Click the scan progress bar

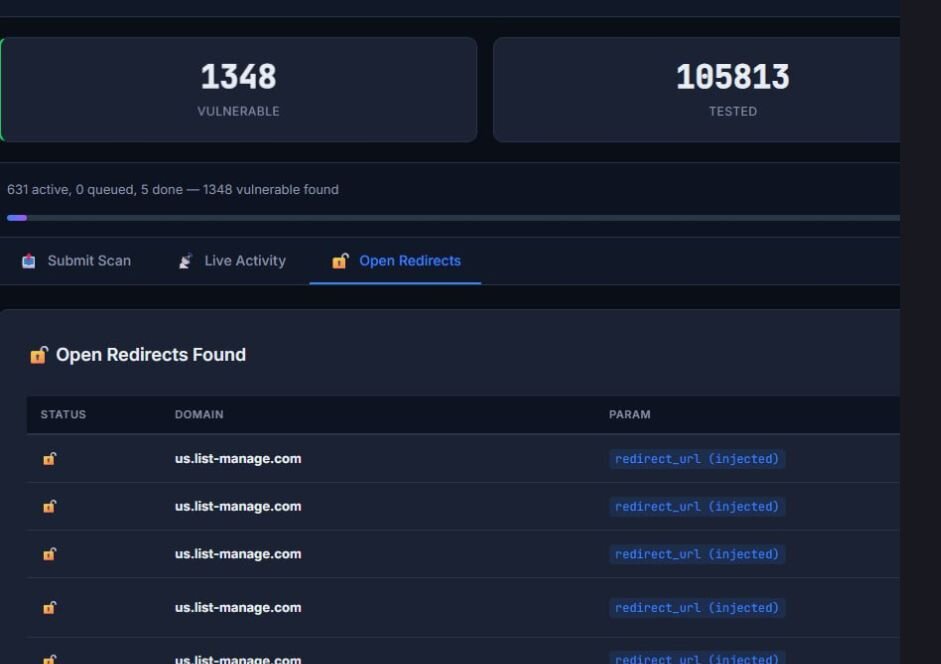point(450,217)
